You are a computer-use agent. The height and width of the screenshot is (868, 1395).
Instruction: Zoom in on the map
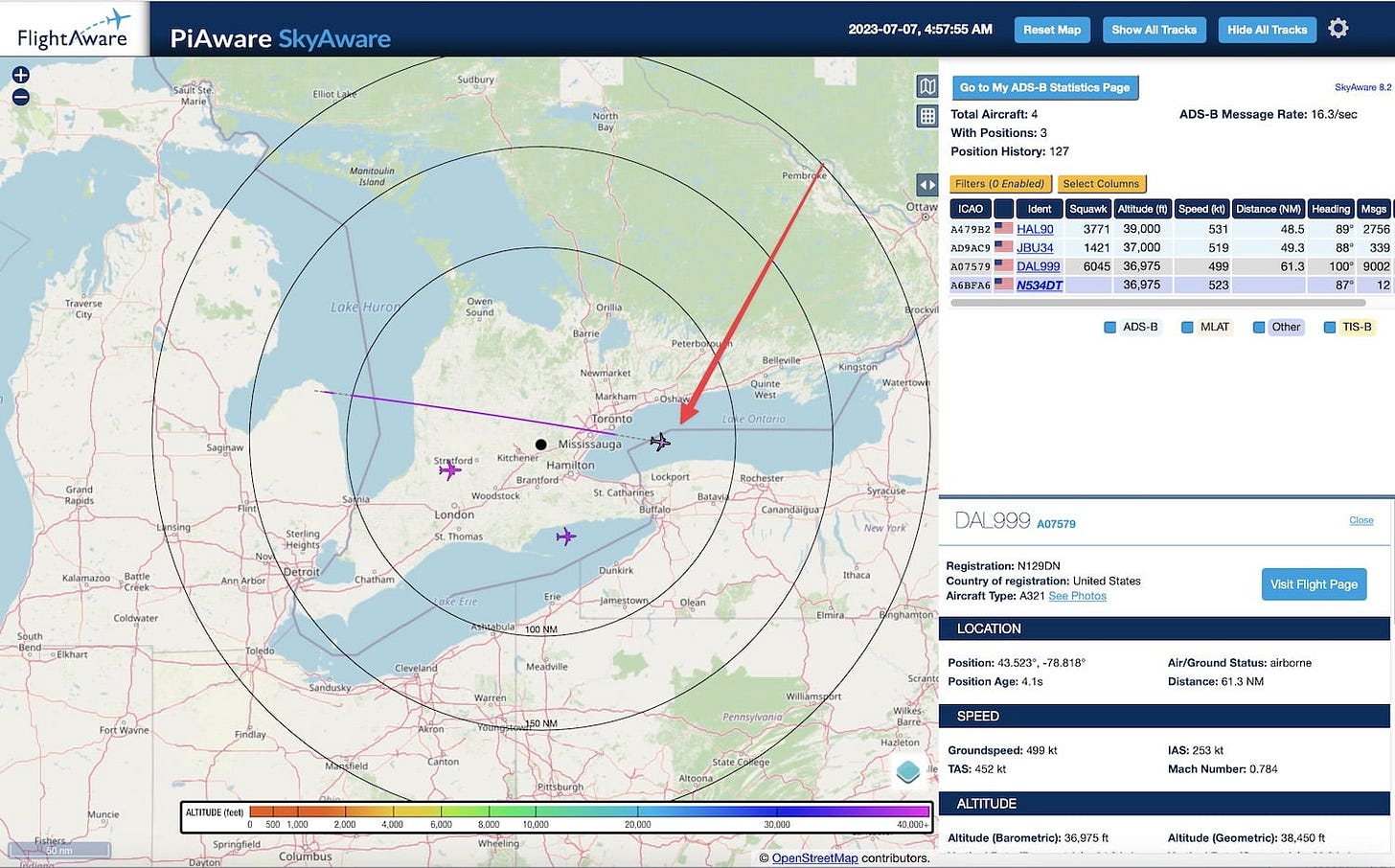[x=20, y=75]
